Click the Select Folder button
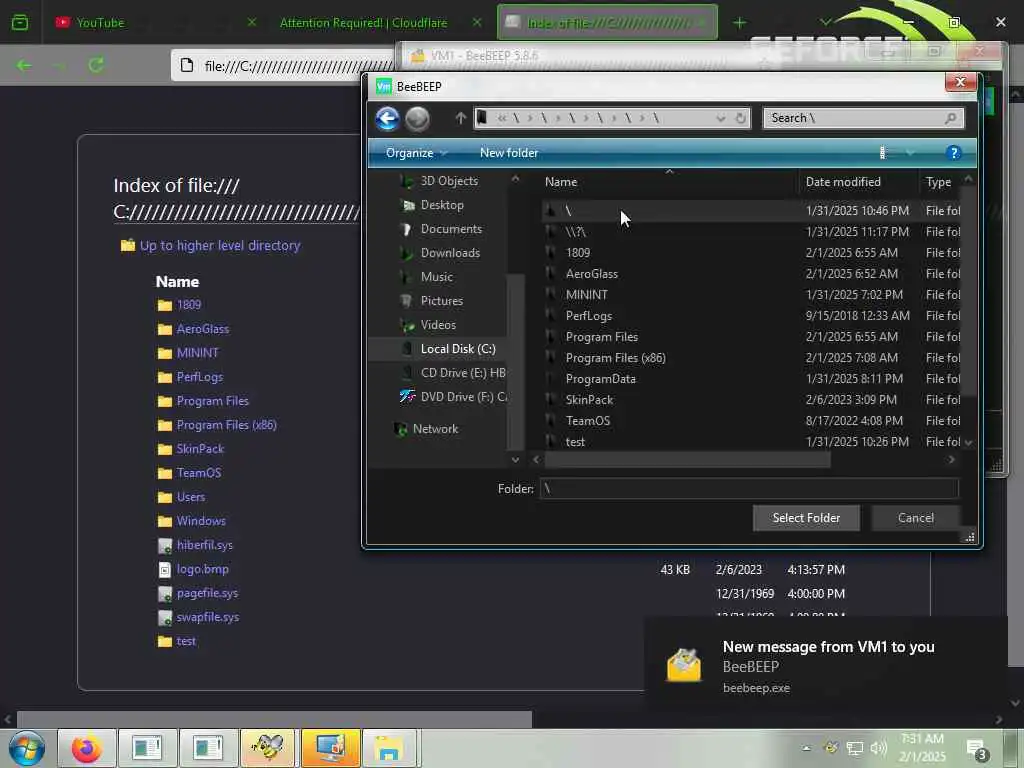Screen dimensions: 1024x768 806,518
